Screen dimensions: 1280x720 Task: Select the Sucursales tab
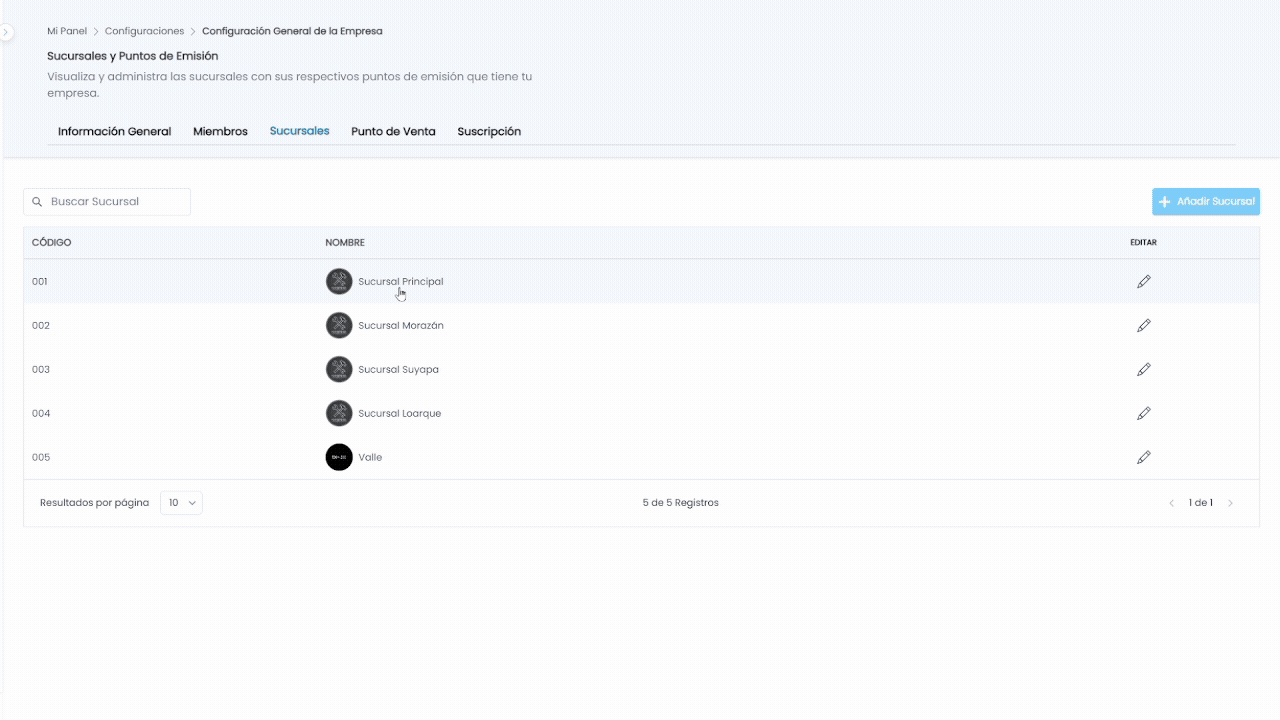tap(299, 131)
